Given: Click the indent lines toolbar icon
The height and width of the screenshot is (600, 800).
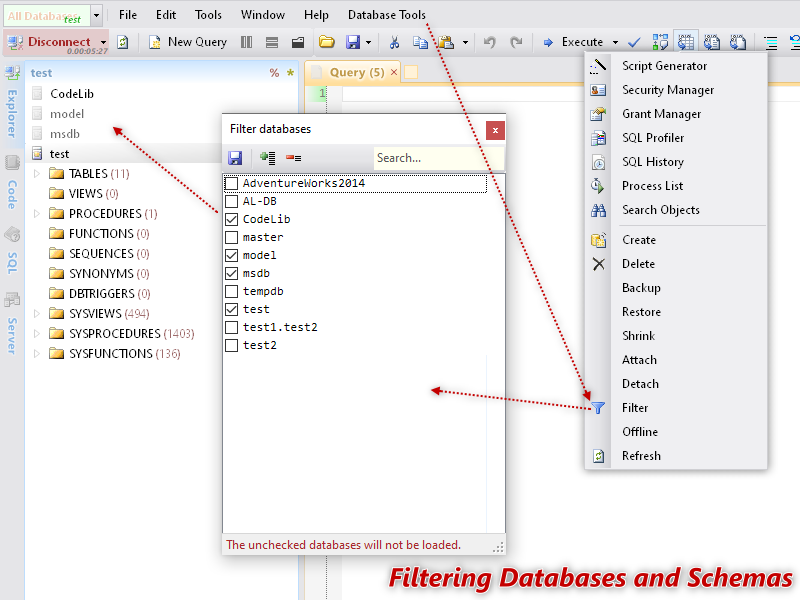Looking at the screenshot, I should [x=770, y=42].
